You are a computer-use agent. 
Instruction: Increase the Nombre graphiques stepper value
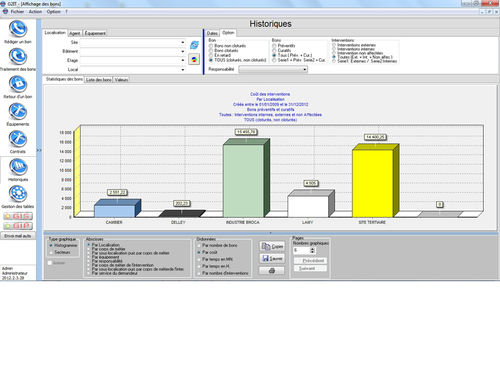click(x=312, y=249)
